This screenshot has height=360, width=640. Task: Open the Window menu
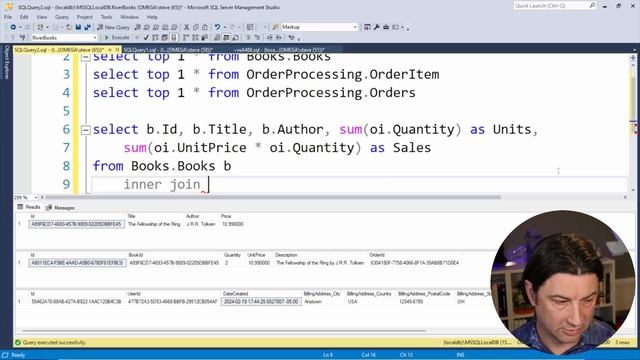click(x=129, y=17)
